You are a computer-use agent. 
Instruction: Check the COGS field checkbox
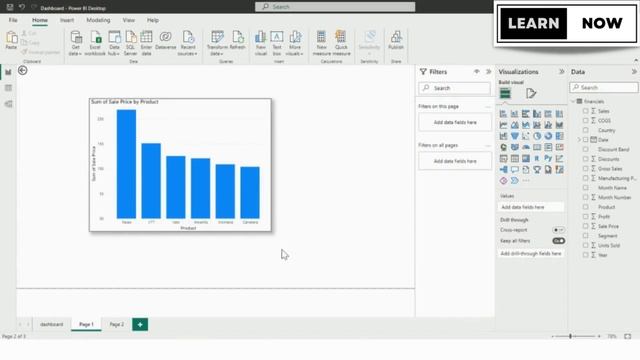tap(586, 120)
